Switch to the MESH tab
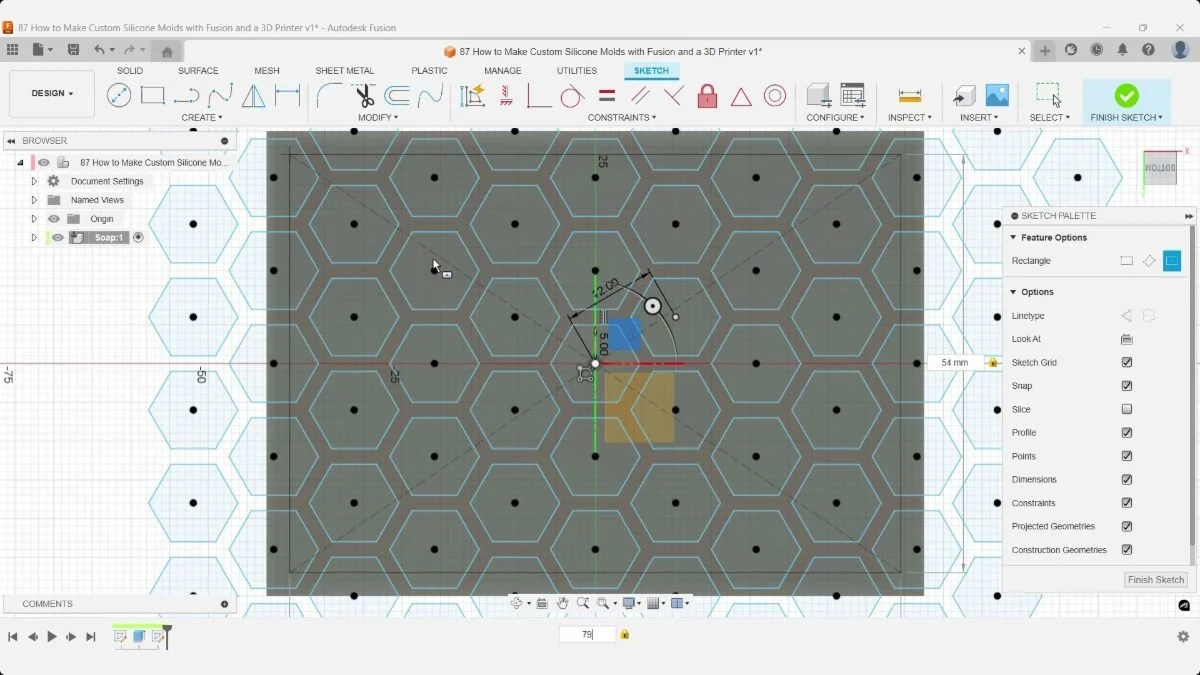The height and width of the screenshot is (675, 1200). [x=267, y=71]
